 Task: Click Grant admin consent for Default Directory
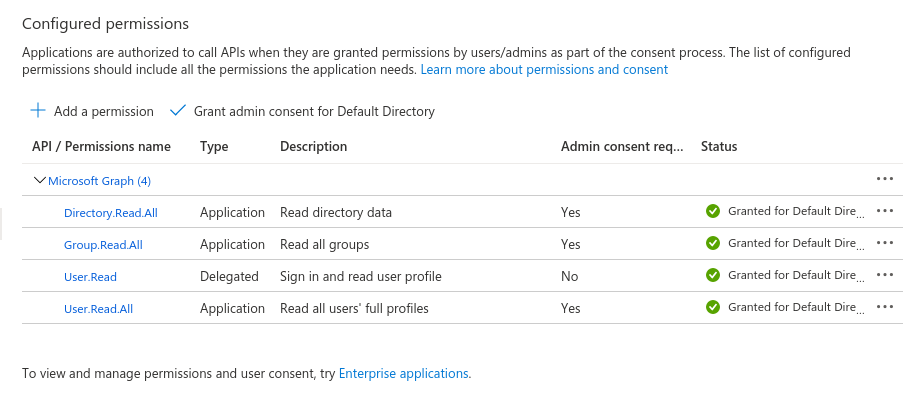coord(302,111)
